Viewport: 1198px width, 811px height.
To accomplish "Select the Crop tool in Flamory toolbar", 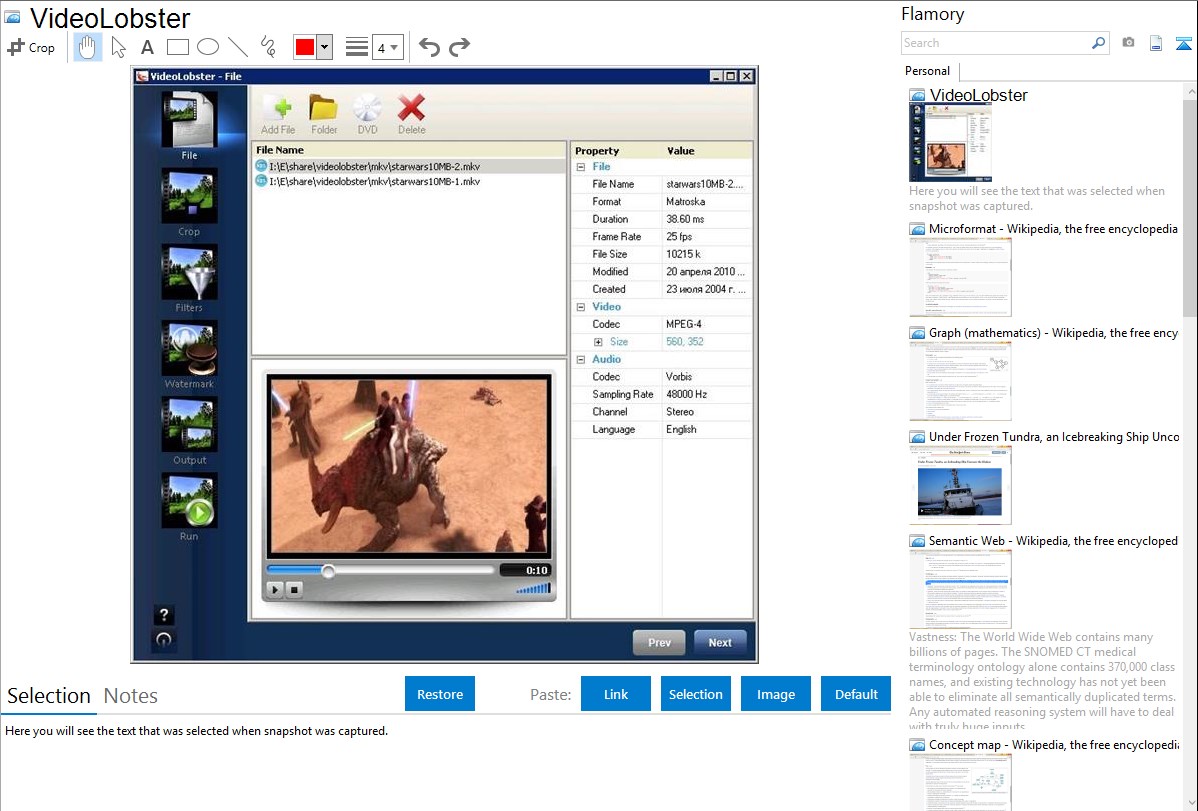I will point(31,47).
